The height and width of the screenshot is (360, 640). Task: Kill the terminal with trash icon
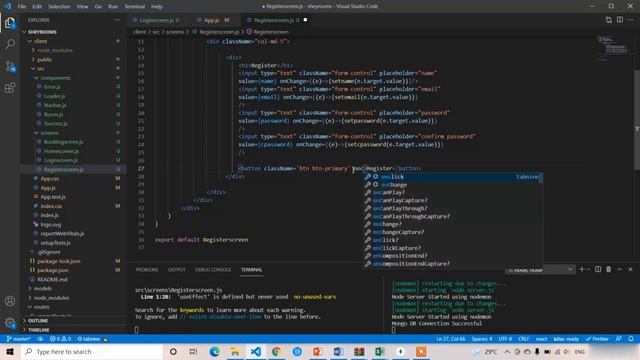[609, 269]
